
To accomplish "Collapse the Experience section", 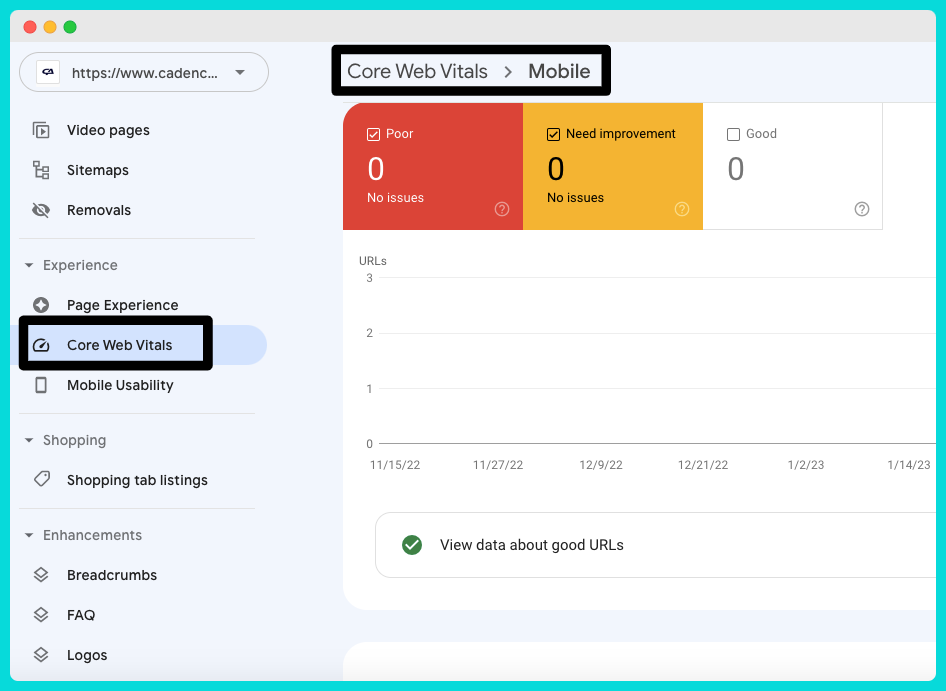I will [x=29, y=265].
